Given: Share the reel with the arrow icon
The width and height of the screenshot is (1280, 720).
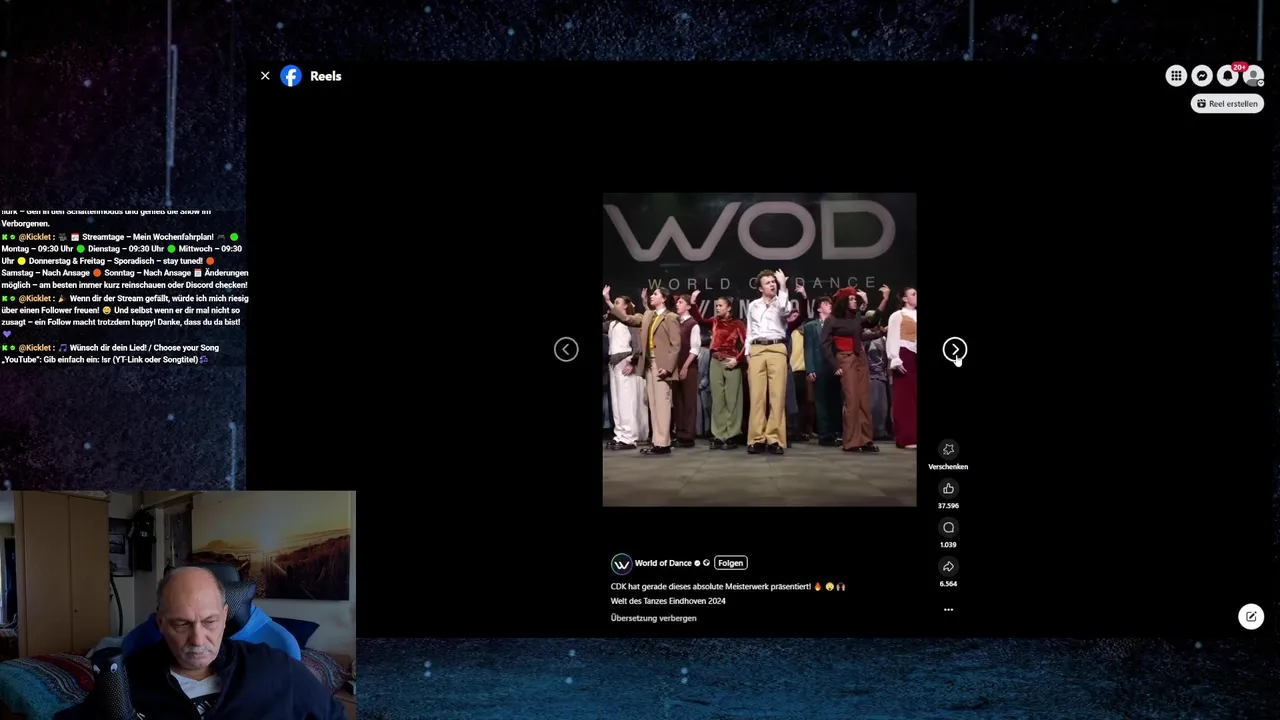Looking at the screenshot, I should 948,566.
